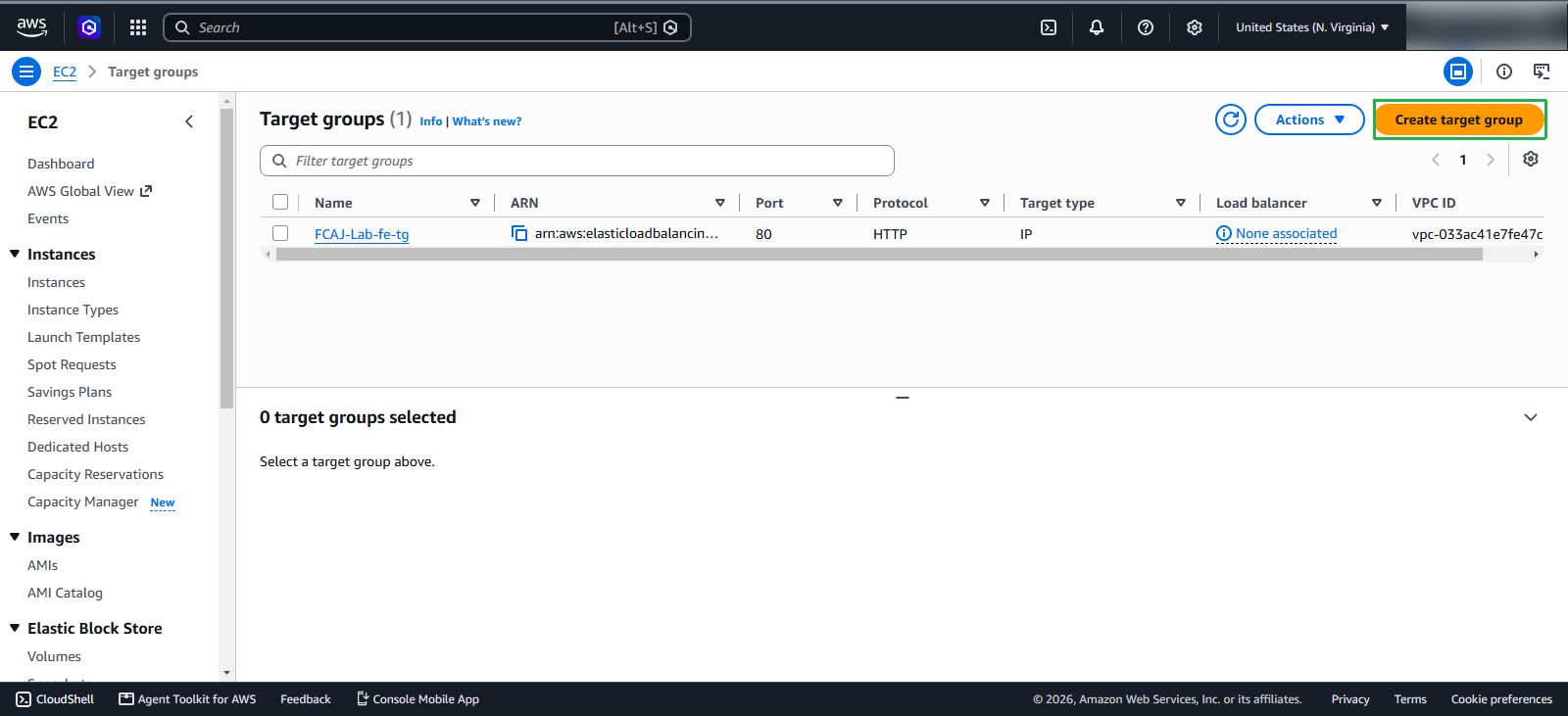Viewport: 1568px width, 716px height.
Task: Open the AWS console home logo
Action: pyautogui.click(x=31, y=27)
